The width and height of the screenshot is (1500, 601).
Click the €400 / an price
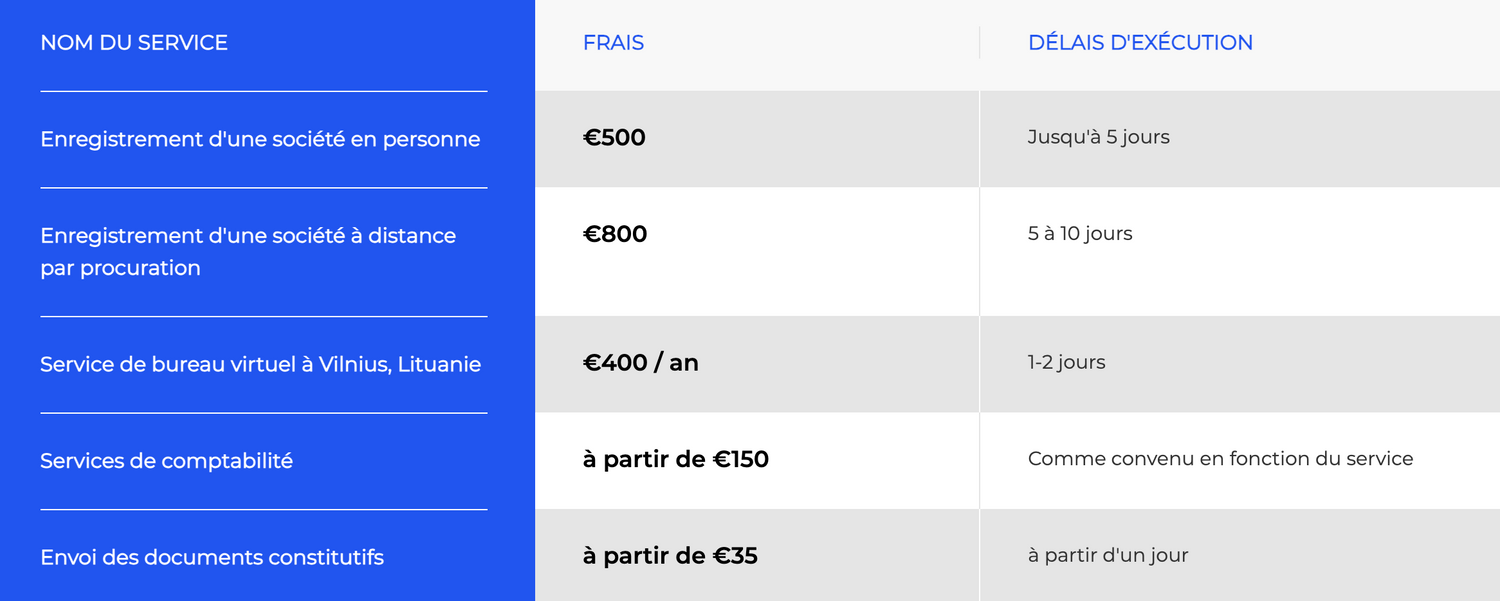coord(640,363)
